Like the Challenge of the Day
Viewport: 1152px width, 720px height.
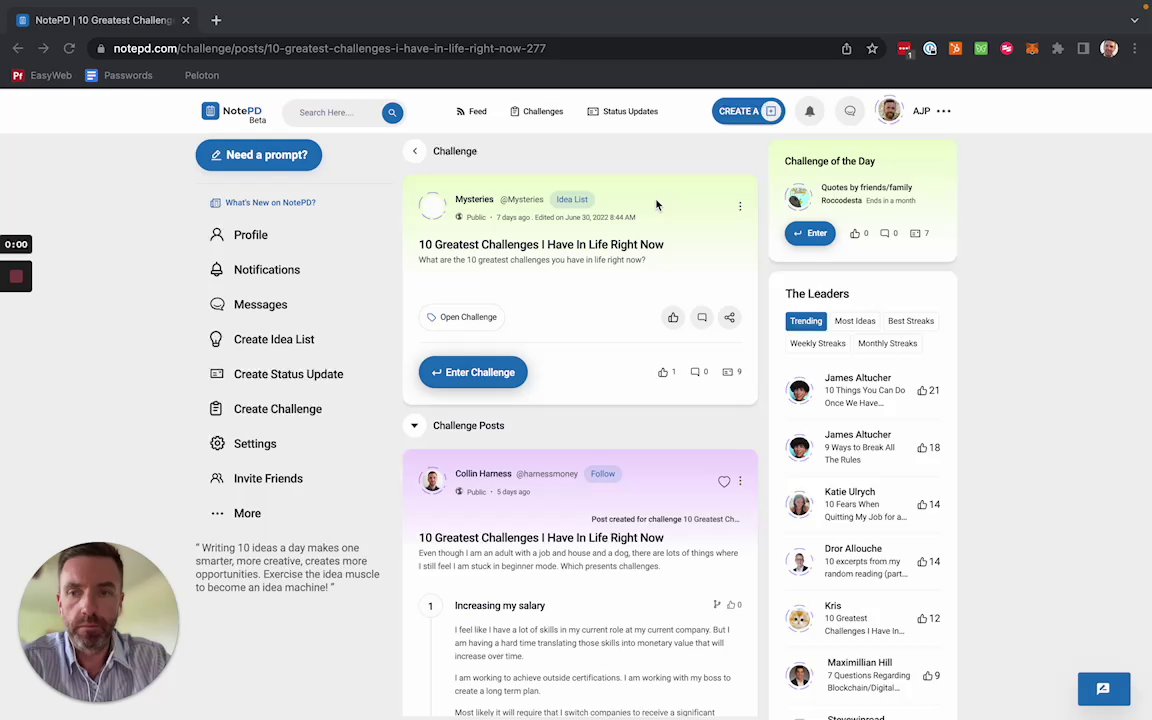coord(854,234)
